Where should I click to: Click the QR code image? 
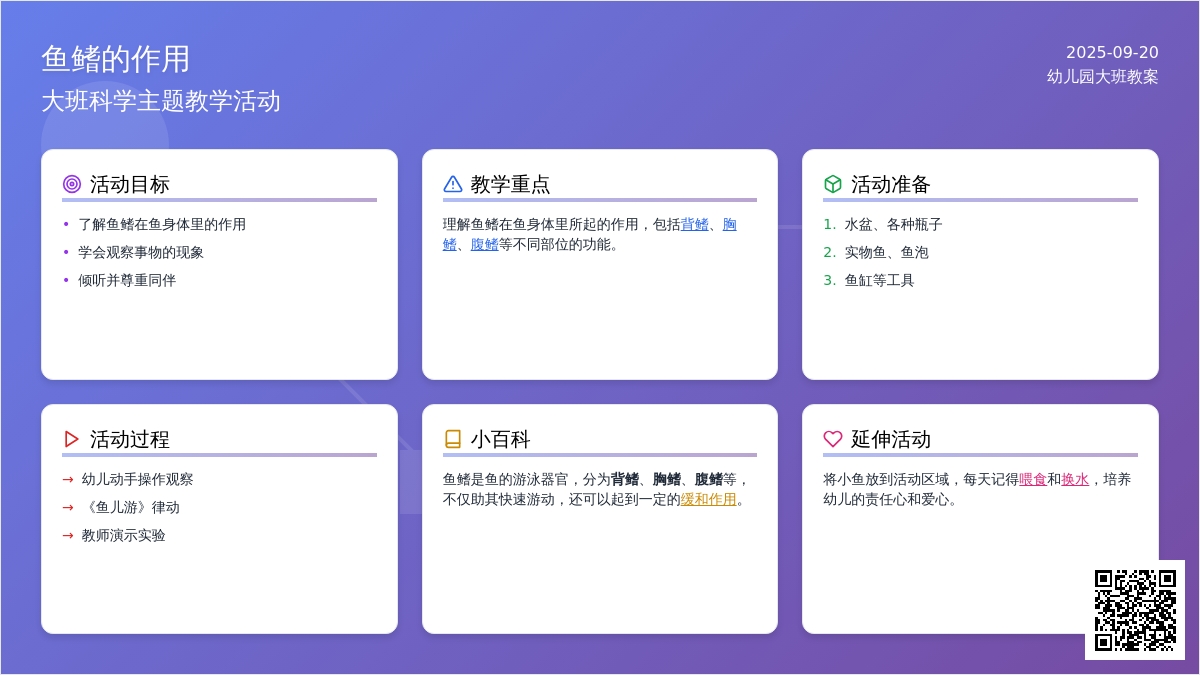pos(1134,610)
